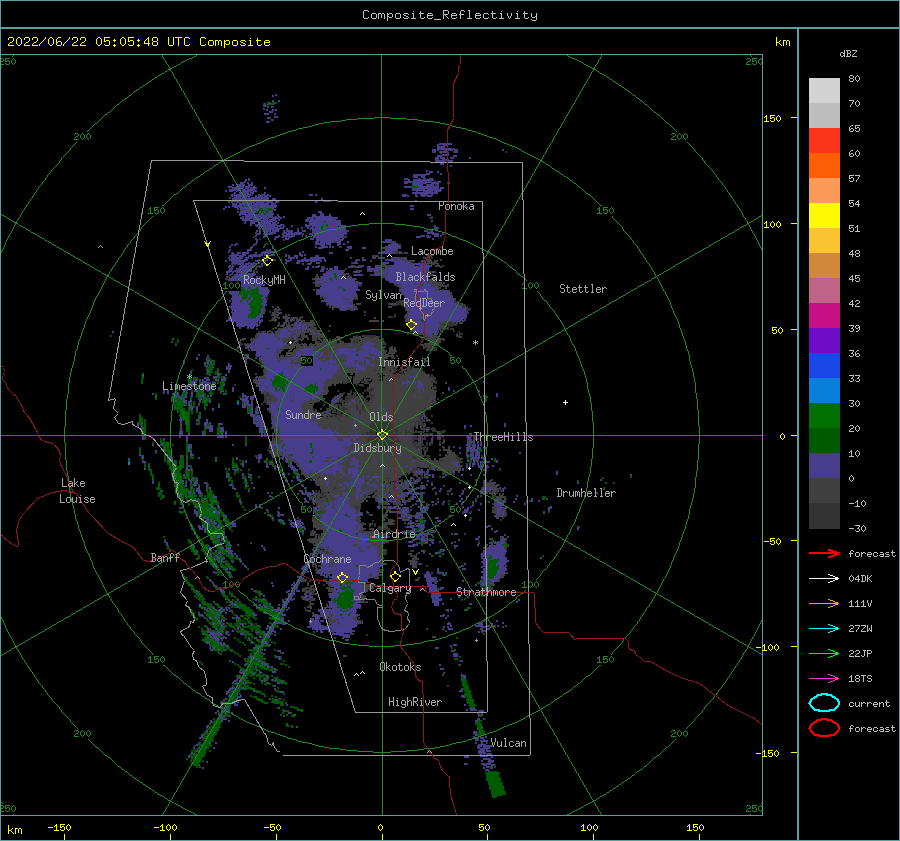
Task: Pick the yellow 51-54 dBZ swatch
Action: [x=824, y=215]
